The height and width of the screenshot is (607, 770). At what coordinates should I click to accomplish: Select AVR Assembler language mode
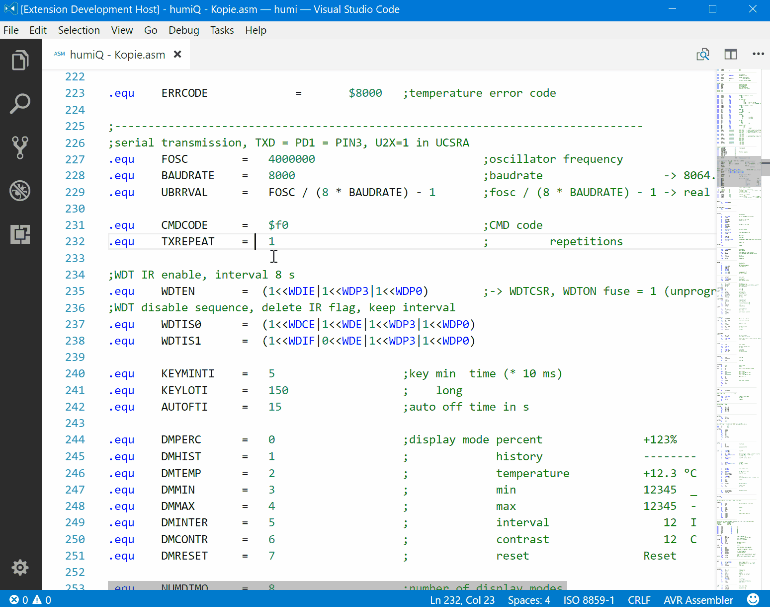click(698, 600)
